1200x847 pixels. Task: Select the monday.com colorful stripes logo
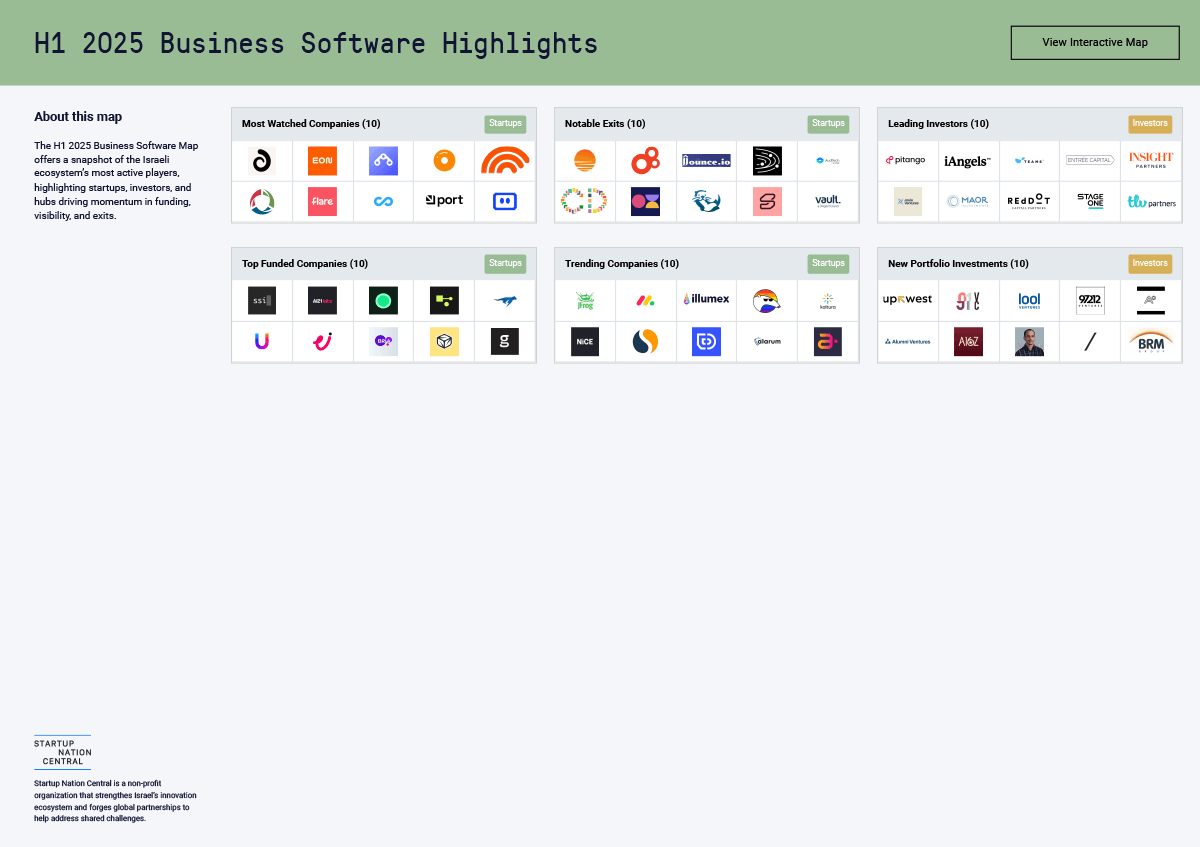(x=645, y=300)
